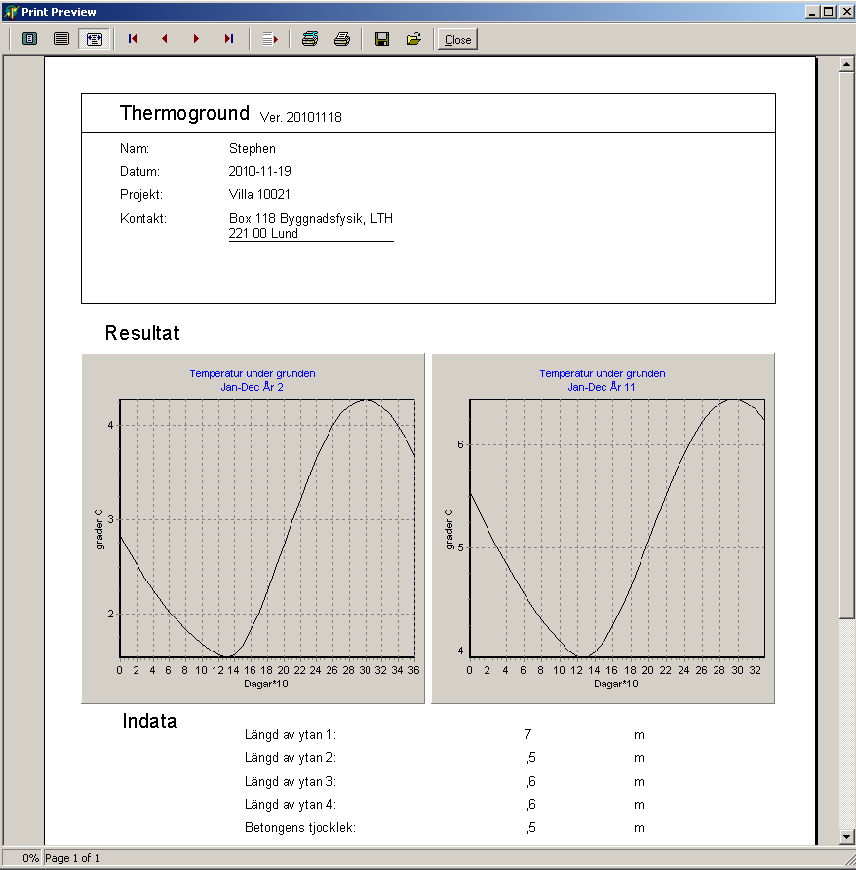Click 'Box 118 Byggnadsfysik, LTH' contact line

(311, 218)
